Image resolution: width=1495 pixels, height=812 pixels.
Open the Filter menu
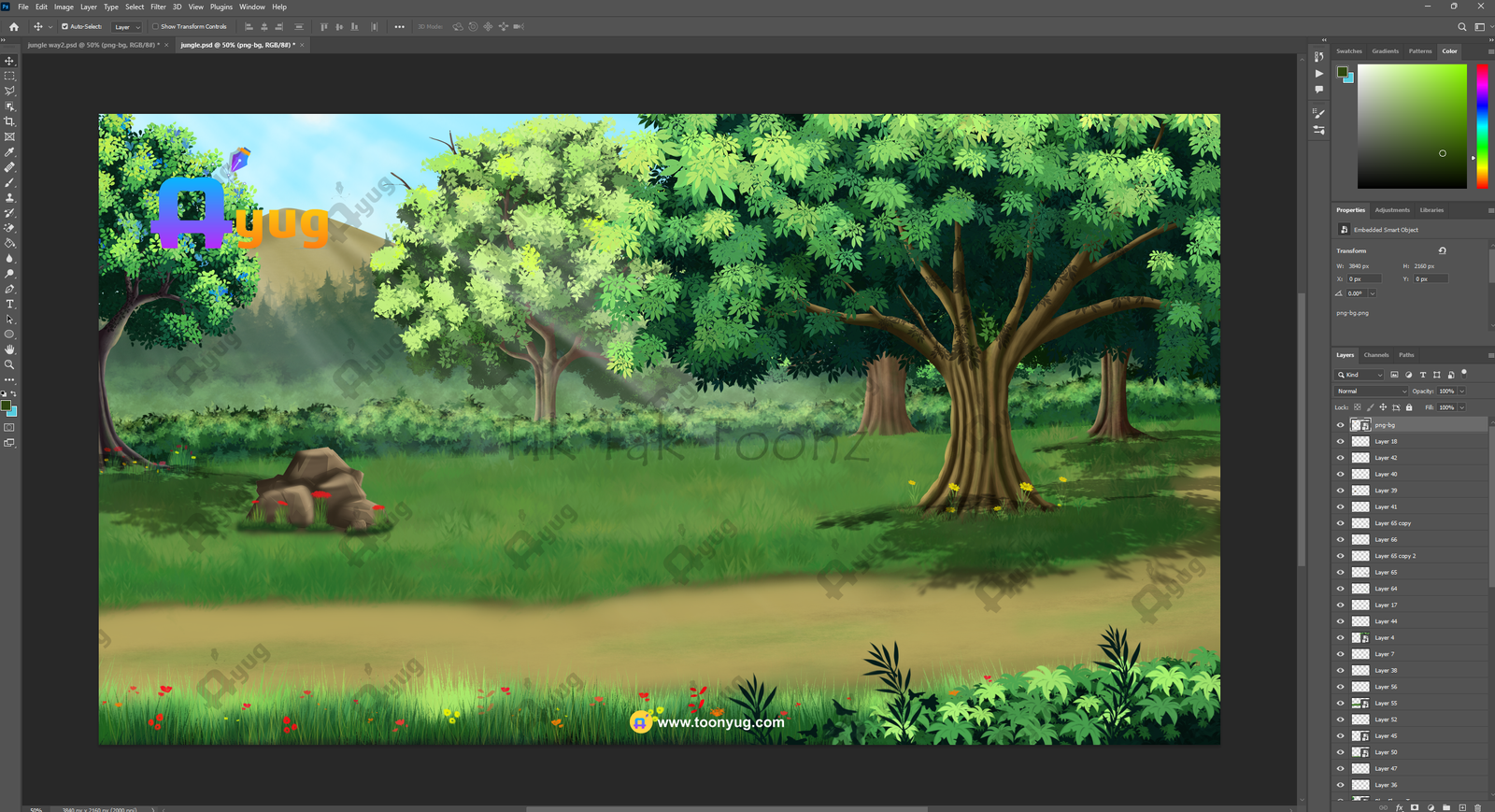tap(158, 7)
